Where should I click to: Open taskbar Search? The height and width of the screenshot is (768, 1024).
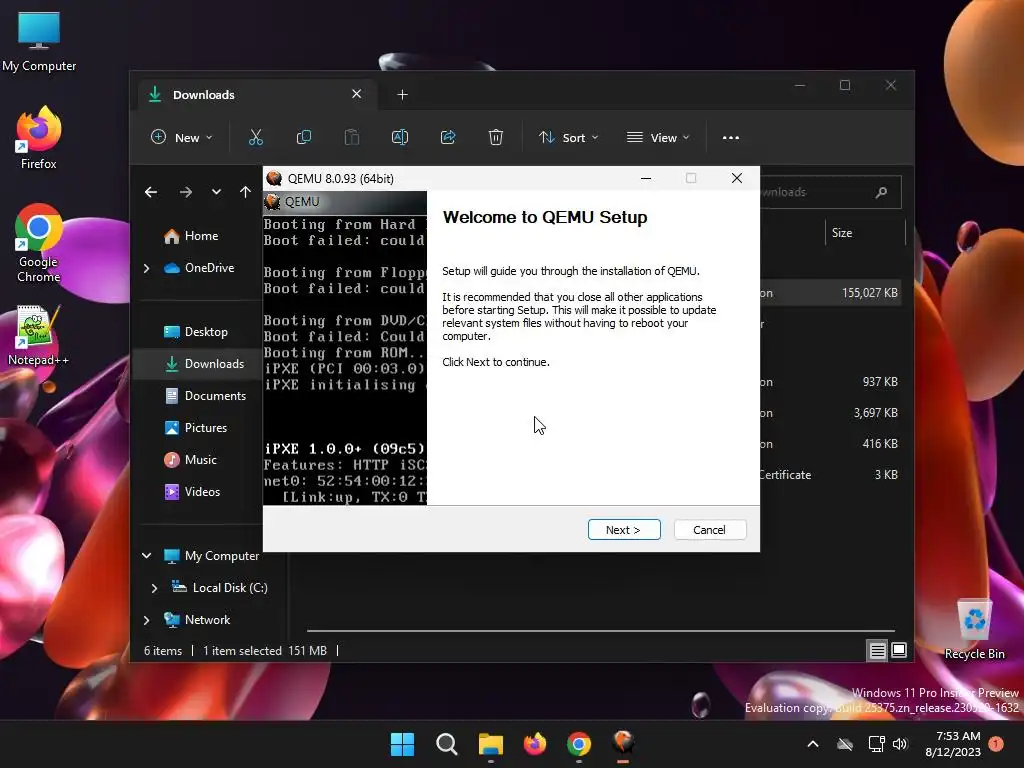(x=447, y=744)
